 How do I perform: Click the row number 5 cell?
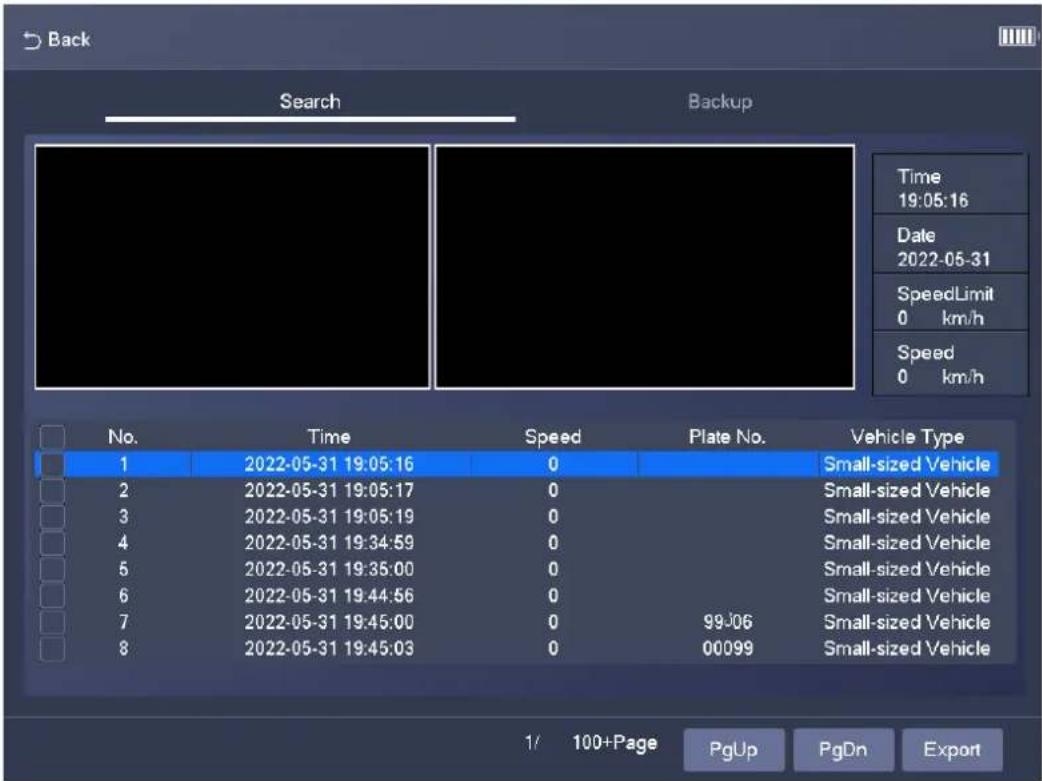point(124,569)
